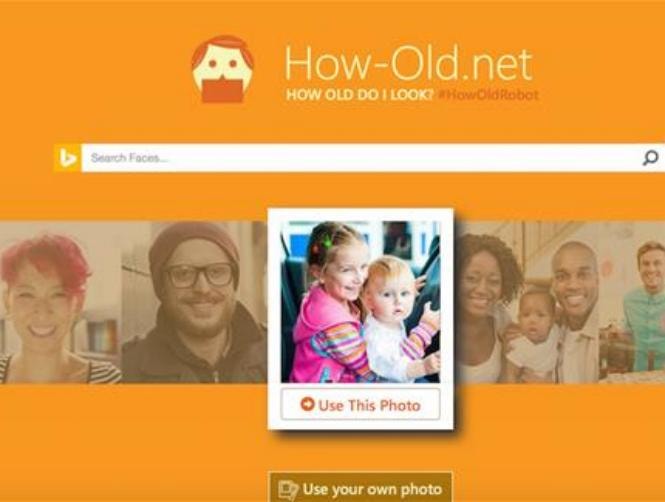Click the magnifying glass search icon

pyautogui.click(x=651, y=158)
